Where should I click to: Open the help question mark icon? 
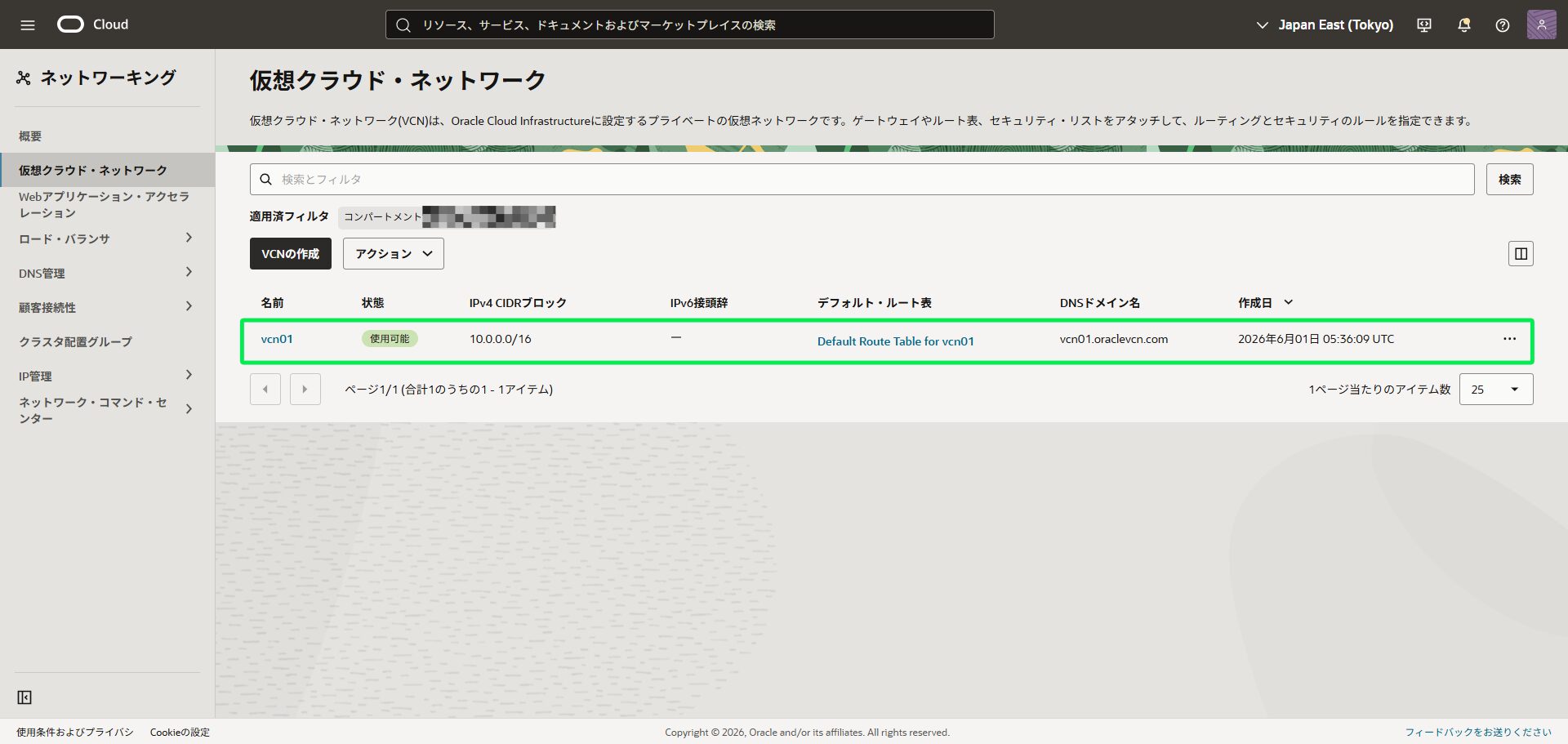coord(1503,25)
